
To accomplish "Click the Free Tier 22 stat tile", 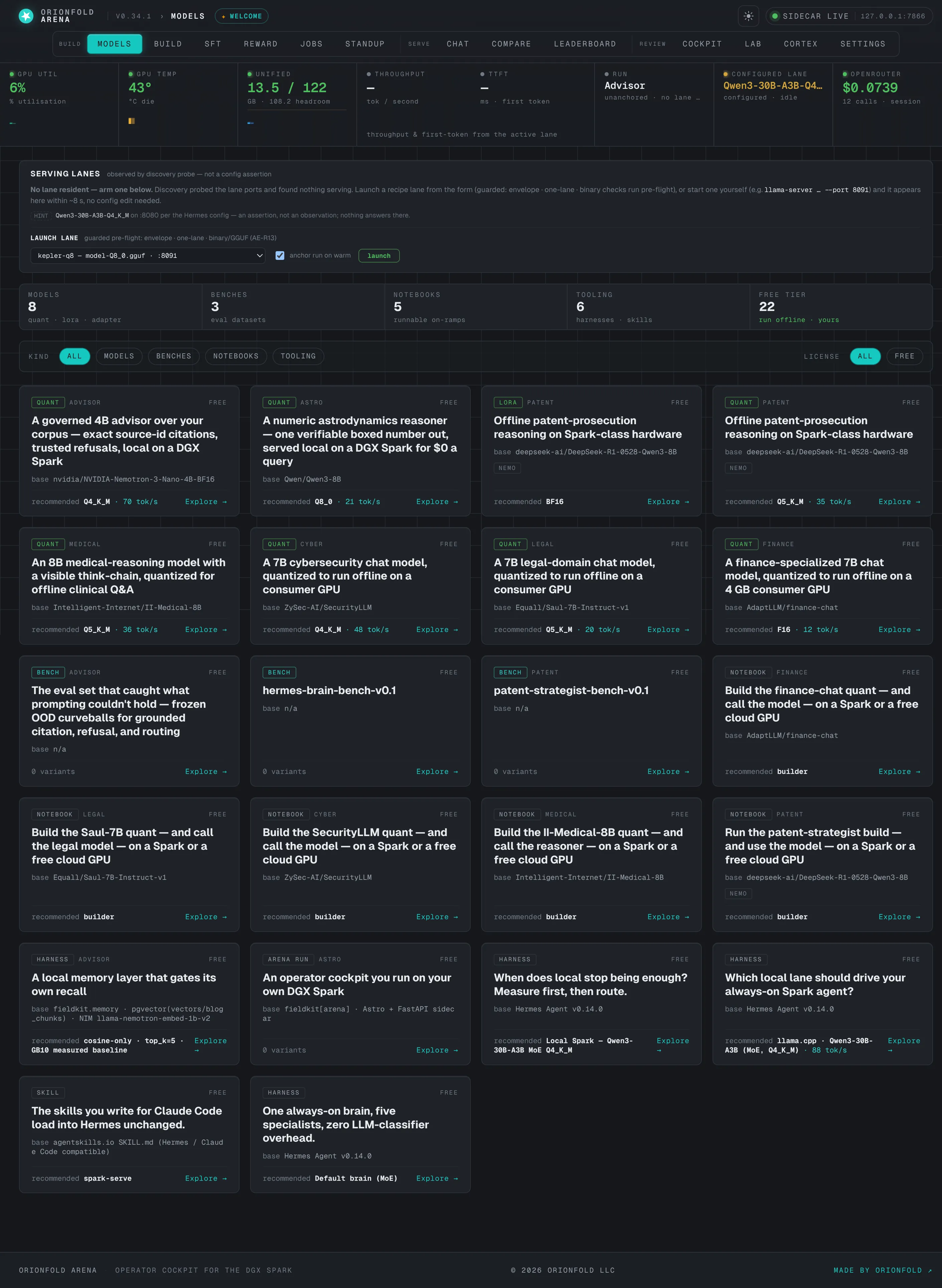I will coord(841,307).
